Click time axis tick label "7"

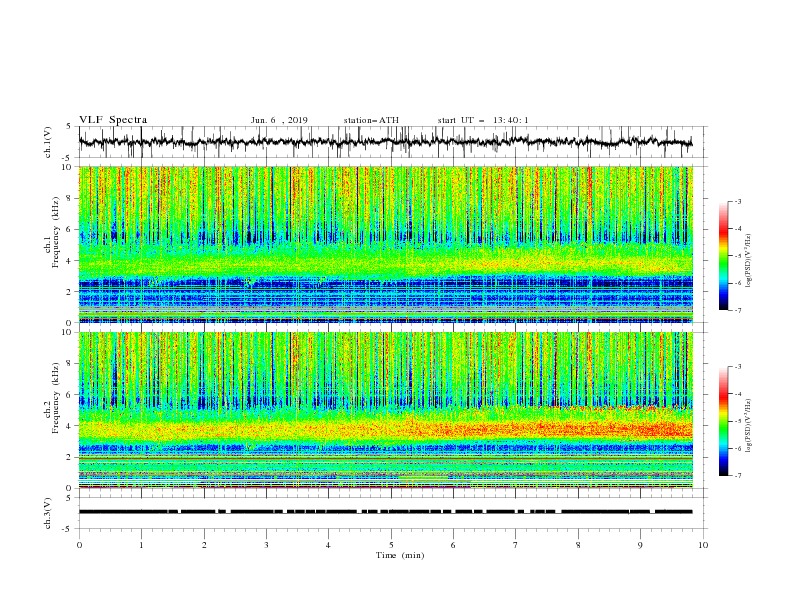(516, 545)
